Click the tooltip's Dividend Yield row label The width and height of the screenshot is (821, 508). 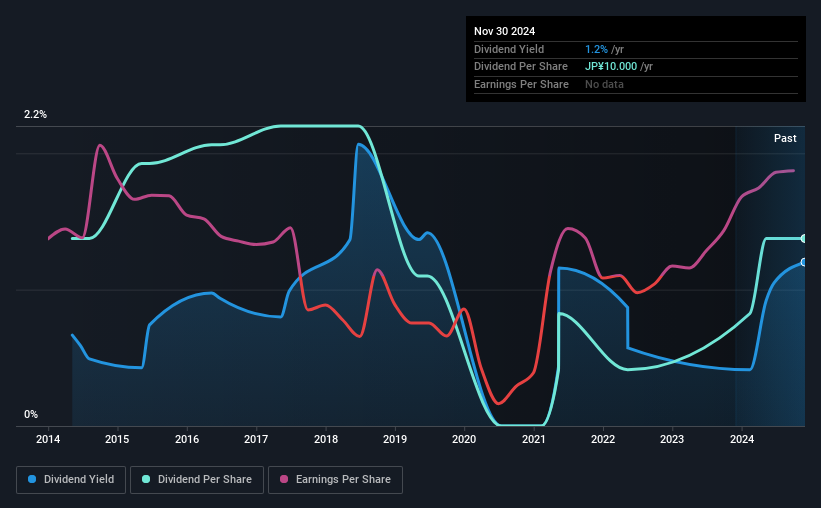pos(509,49)
